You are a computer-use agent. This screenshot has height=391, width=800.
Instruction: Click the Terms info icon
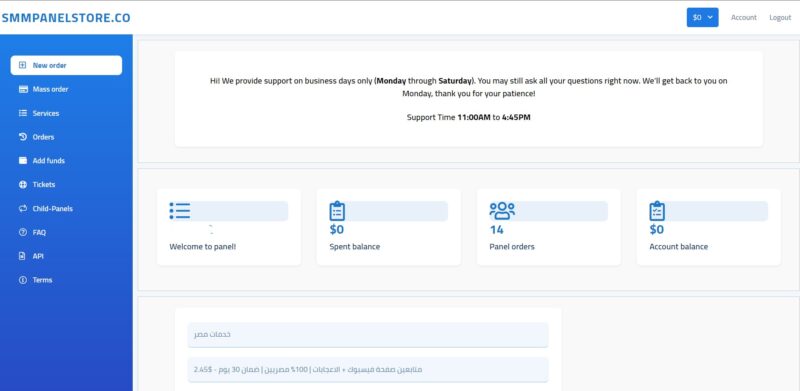[22, 280]
